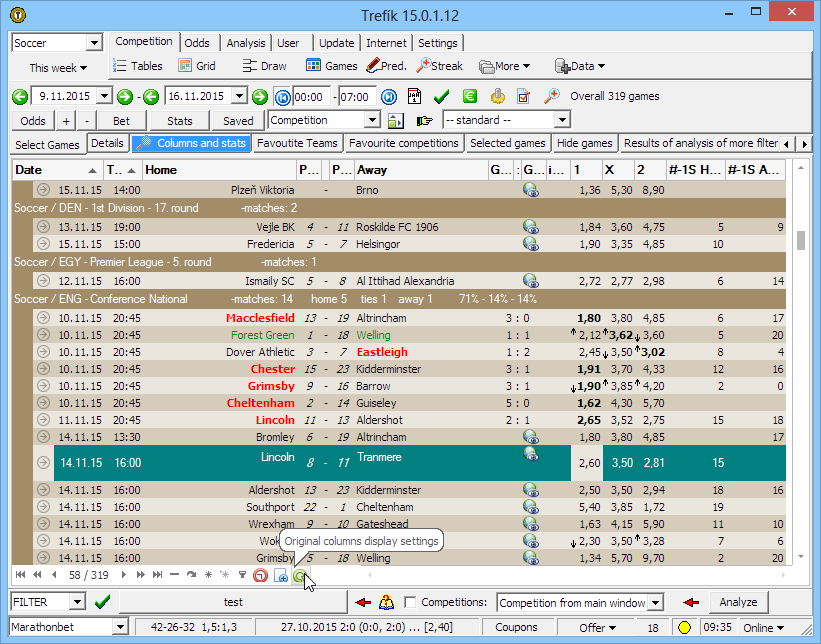Viewport: 821px width, 644px height.
Task: Click the Bet button
Action: pos(121,120)
